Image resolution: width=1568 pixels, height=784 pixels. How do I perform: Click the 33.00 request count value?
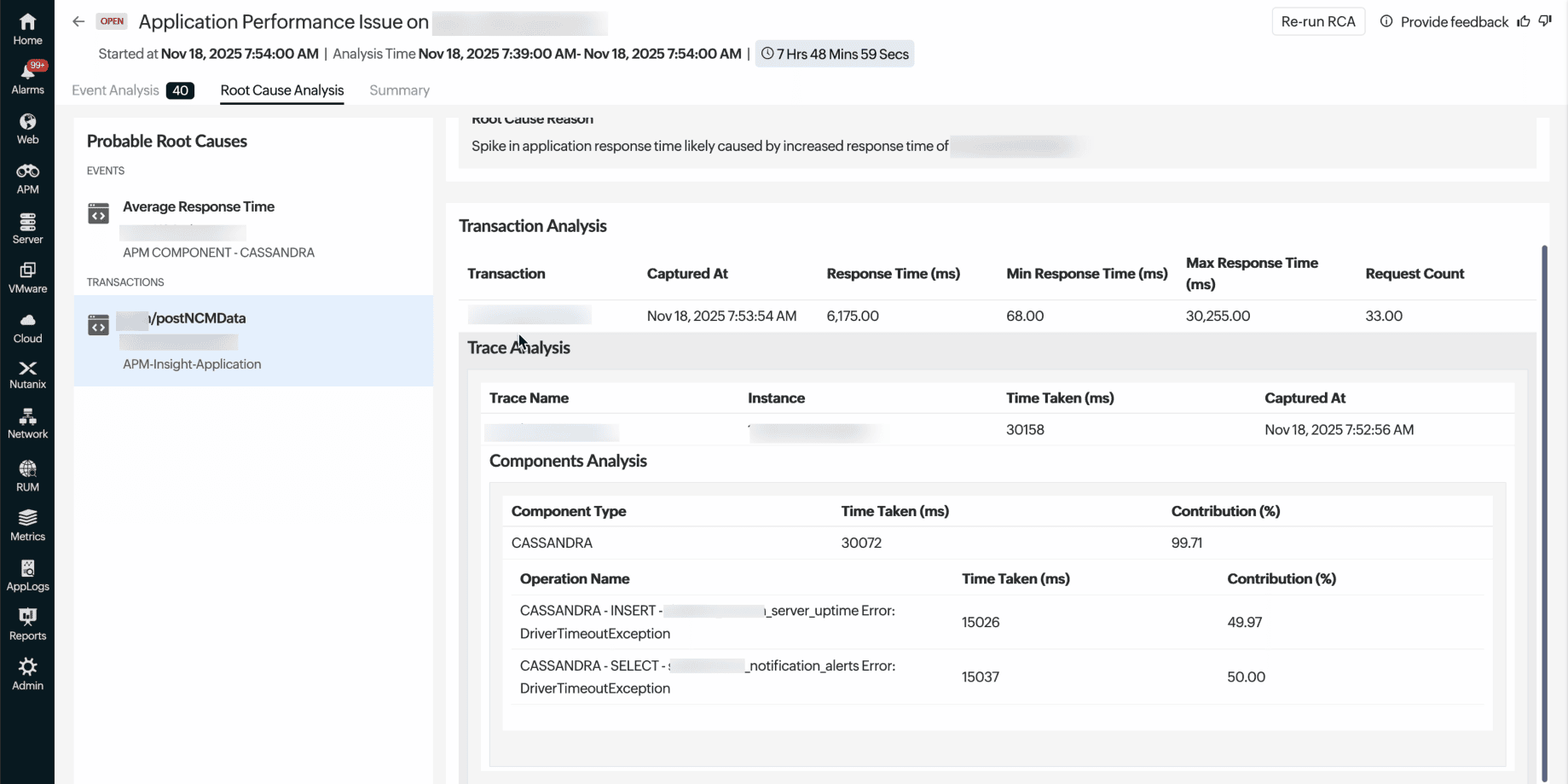pyautogui.click(x=1384, y=316)
